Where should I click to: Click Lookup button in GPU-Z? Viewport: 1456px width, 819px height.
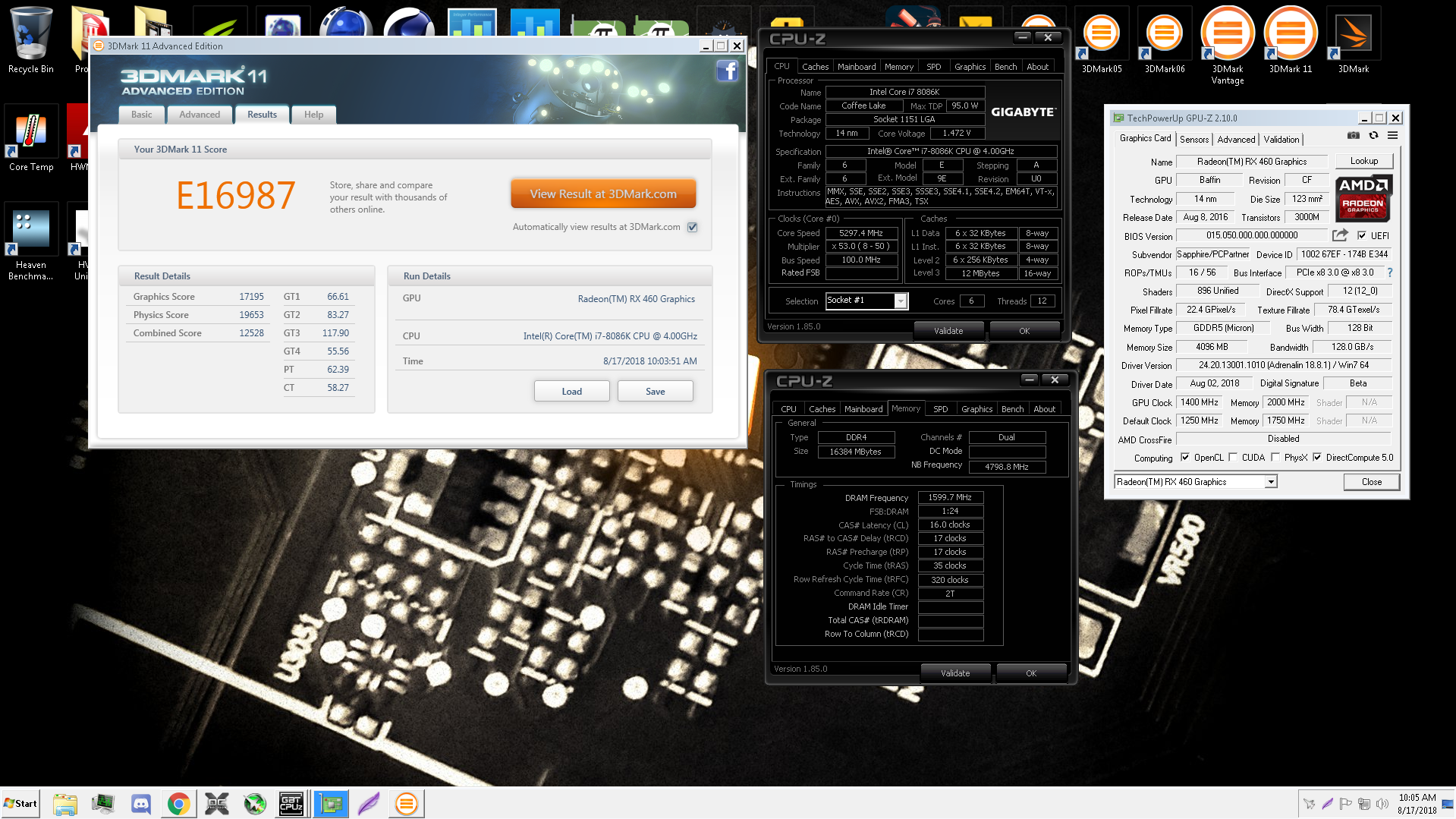(1363, 161)
